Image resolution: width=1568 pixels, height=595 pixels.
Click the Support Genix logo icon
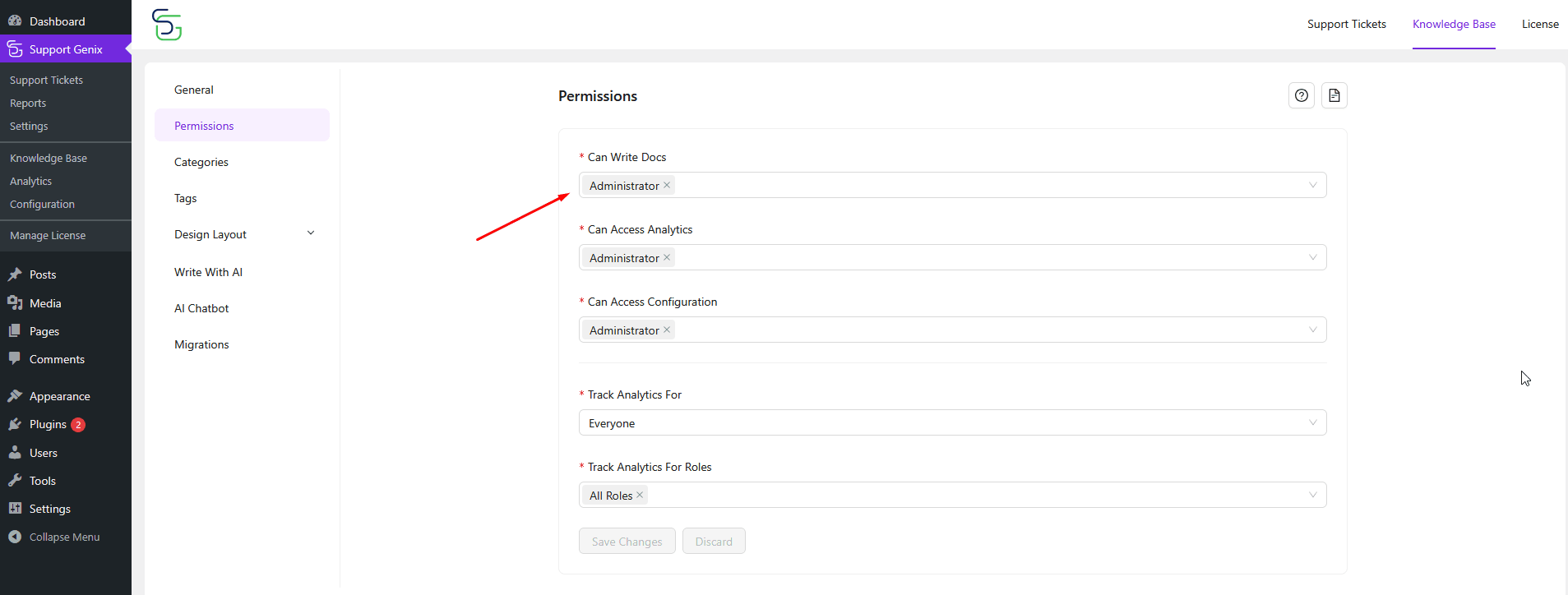[x=167, y=25]
